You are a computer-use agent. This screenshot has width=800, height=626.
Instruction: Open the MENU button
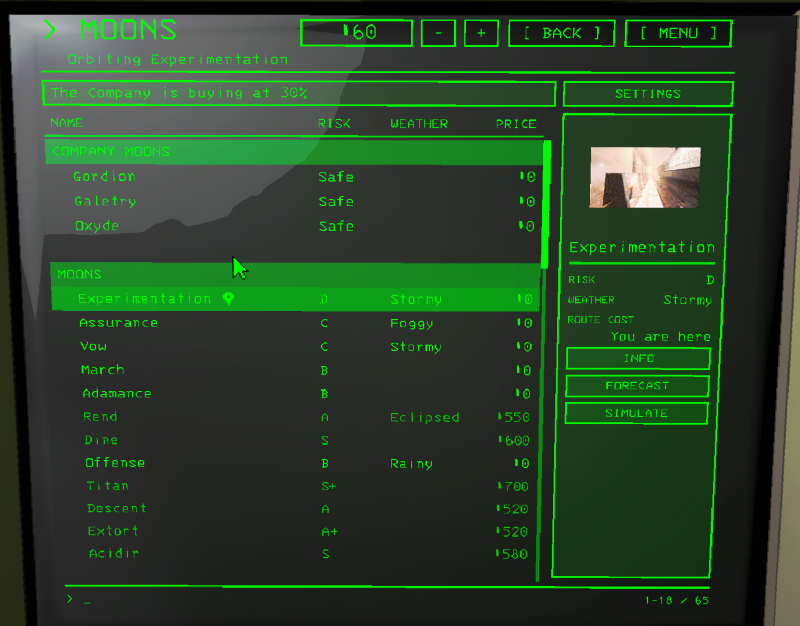[x=678, y=34]
